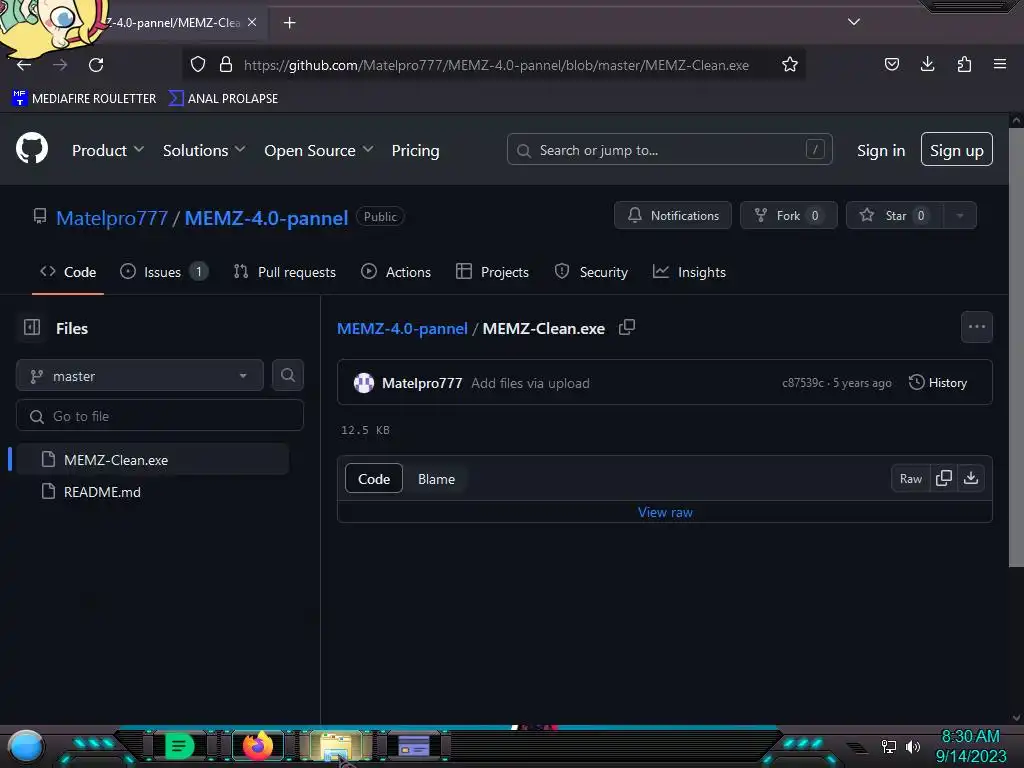Copy the file path icon
Image resolution: width=1024 pixels, height=768 pixels.
tap(627, 327)
